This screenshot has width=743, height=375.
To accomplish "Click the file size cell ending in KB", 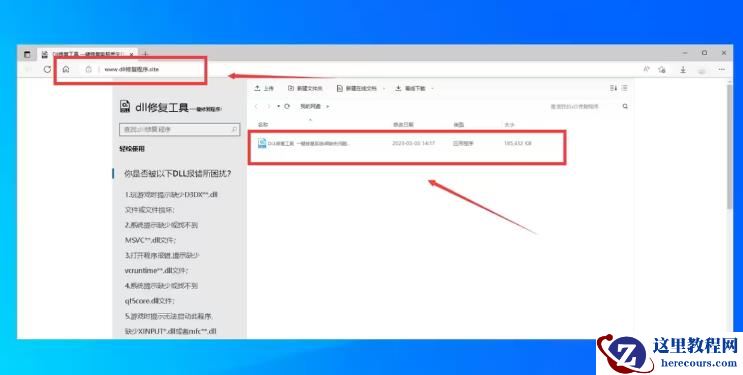I will click(518, 143).
